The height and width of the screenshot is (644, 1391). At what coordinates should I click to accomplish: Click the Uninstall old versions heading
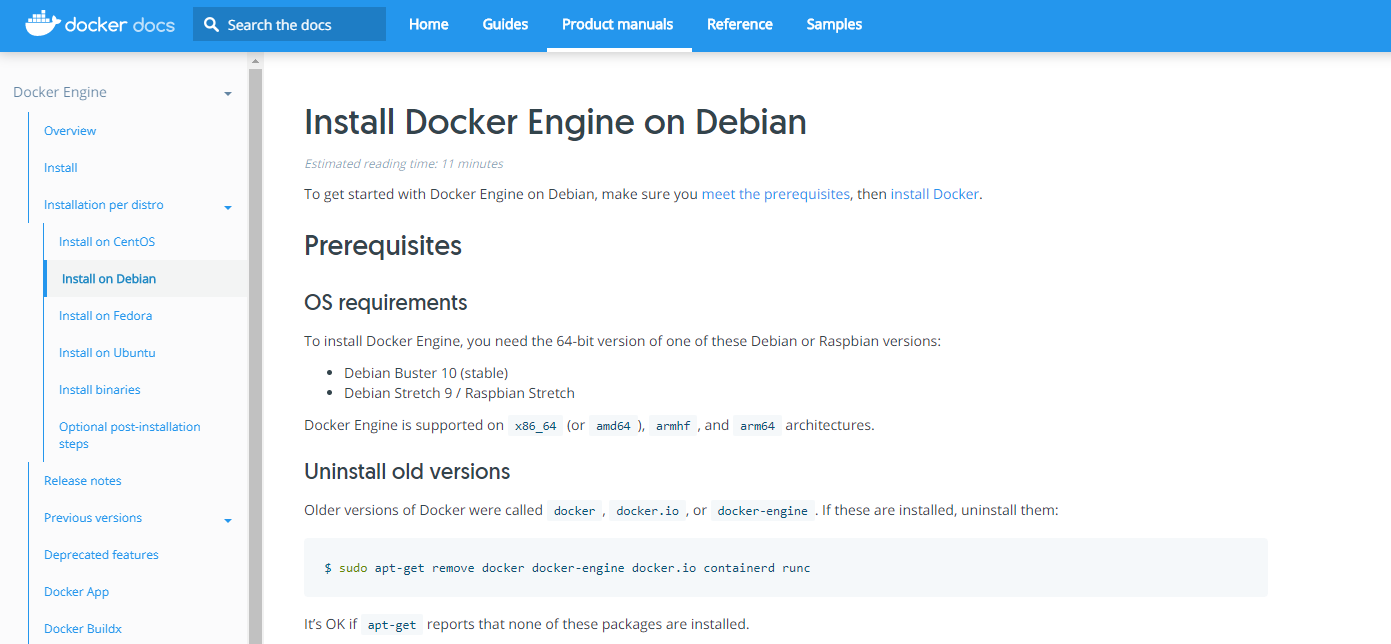click(x=407, y=471)
